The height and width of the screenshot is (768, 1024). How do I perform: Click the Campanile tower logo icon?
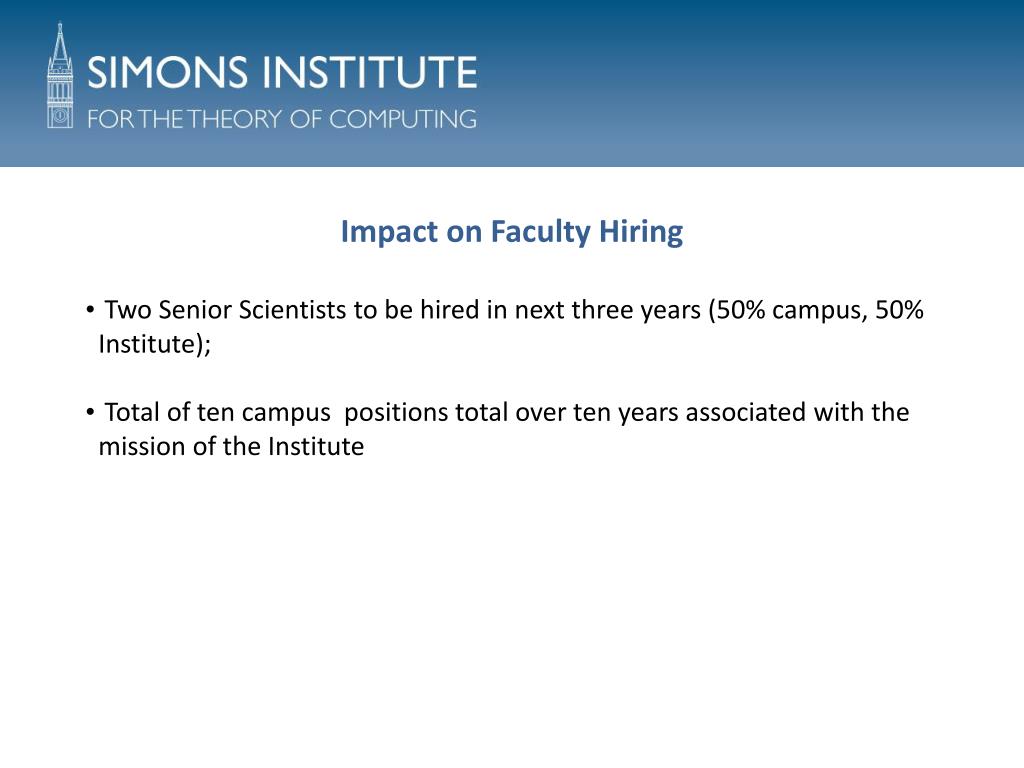[60, 75]
